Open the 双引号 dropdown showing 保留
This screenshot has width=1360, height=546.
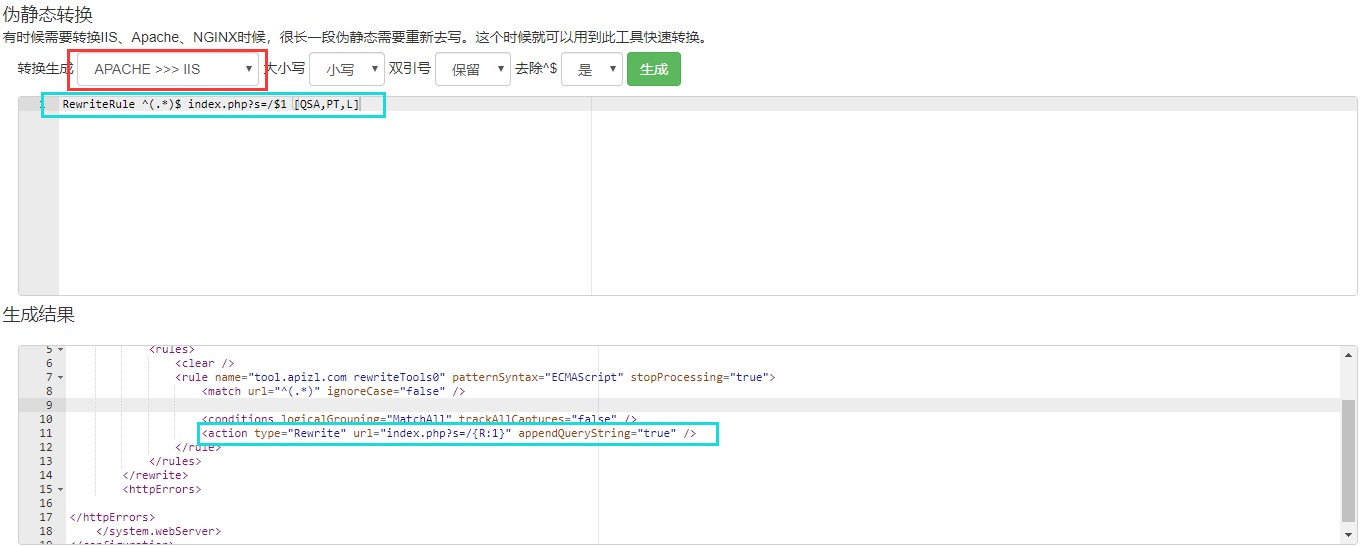click(472, 69)
